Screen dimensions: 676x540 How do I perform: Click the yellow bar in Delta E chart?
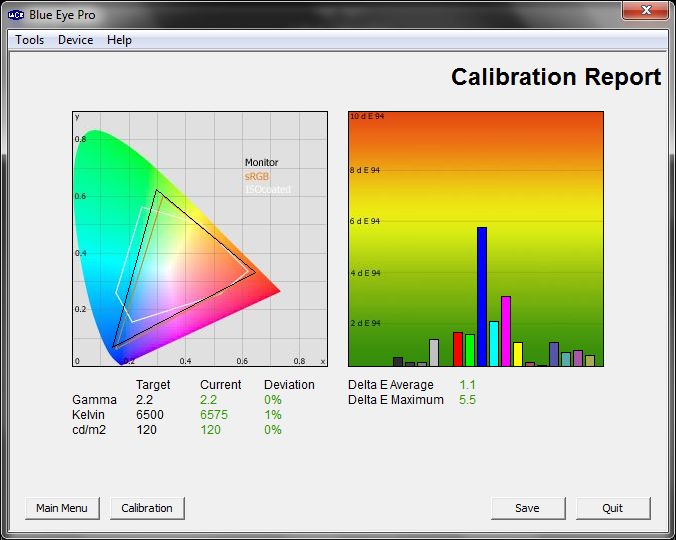518,354
